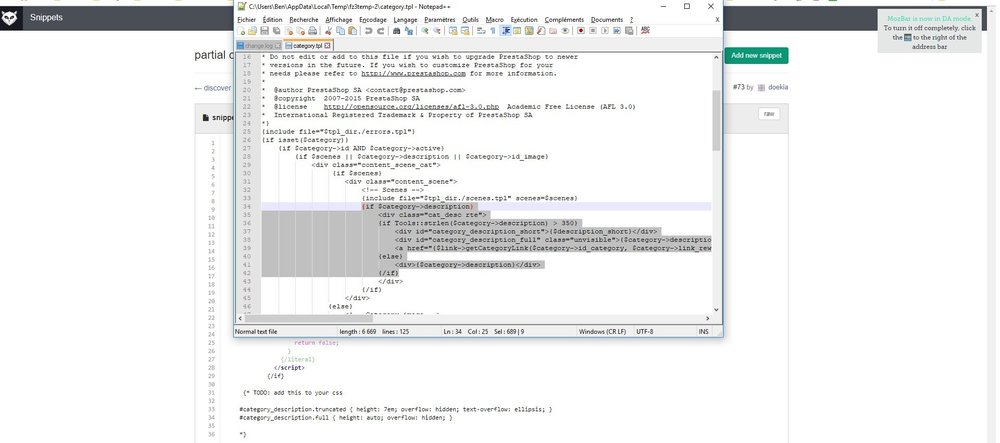Toggle the show all characters pilcrow icon
This screenshot has width=1000, height=443.
tap(495, 31)
